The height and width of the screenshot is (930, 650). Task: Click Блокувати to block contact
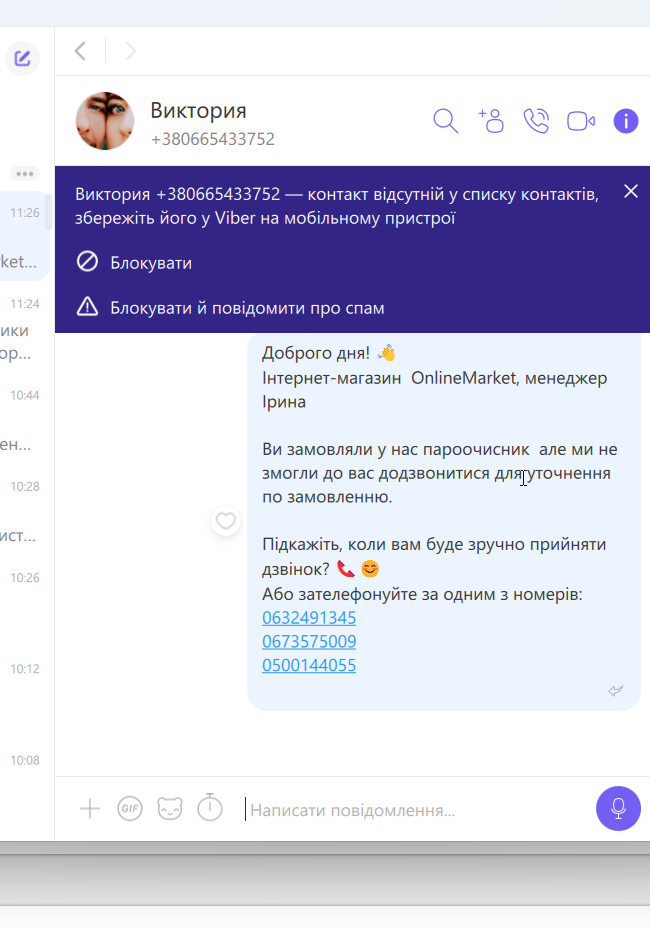(x=134, y=262)
